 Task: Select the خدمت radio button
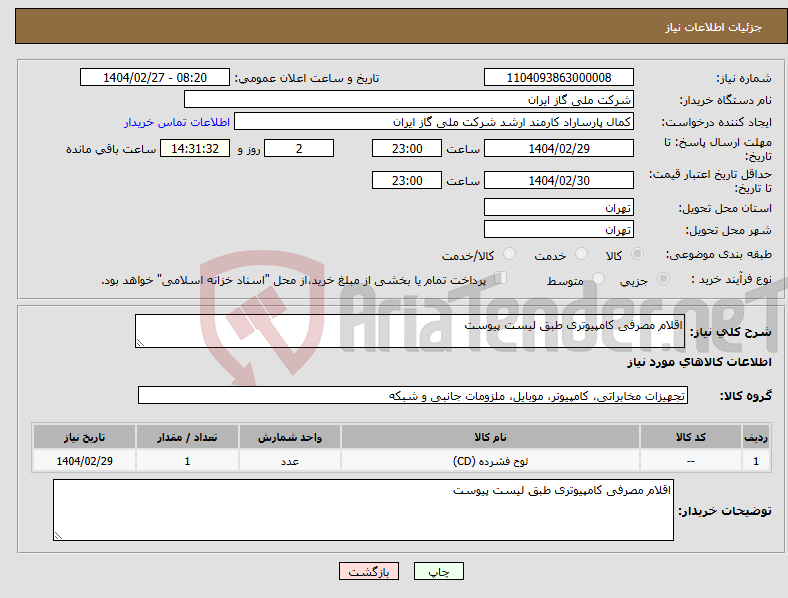click(581, 254)
